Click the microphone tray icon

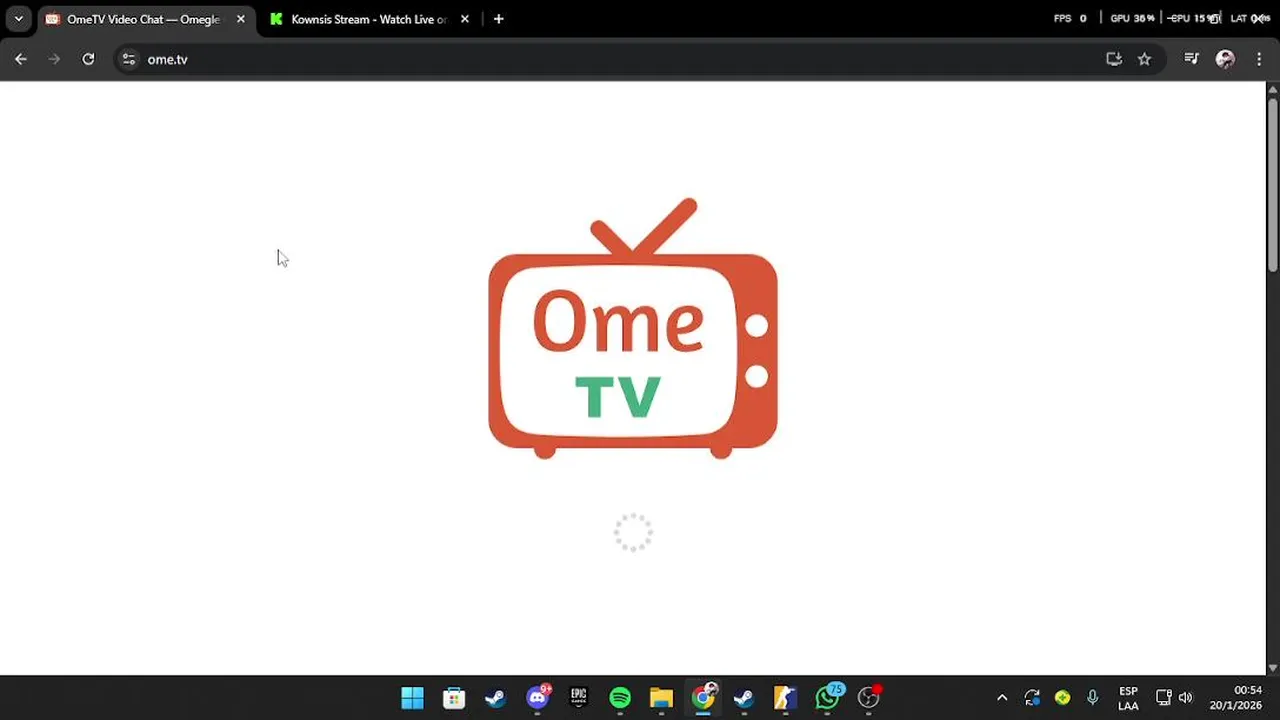[x=1093, y=698]
